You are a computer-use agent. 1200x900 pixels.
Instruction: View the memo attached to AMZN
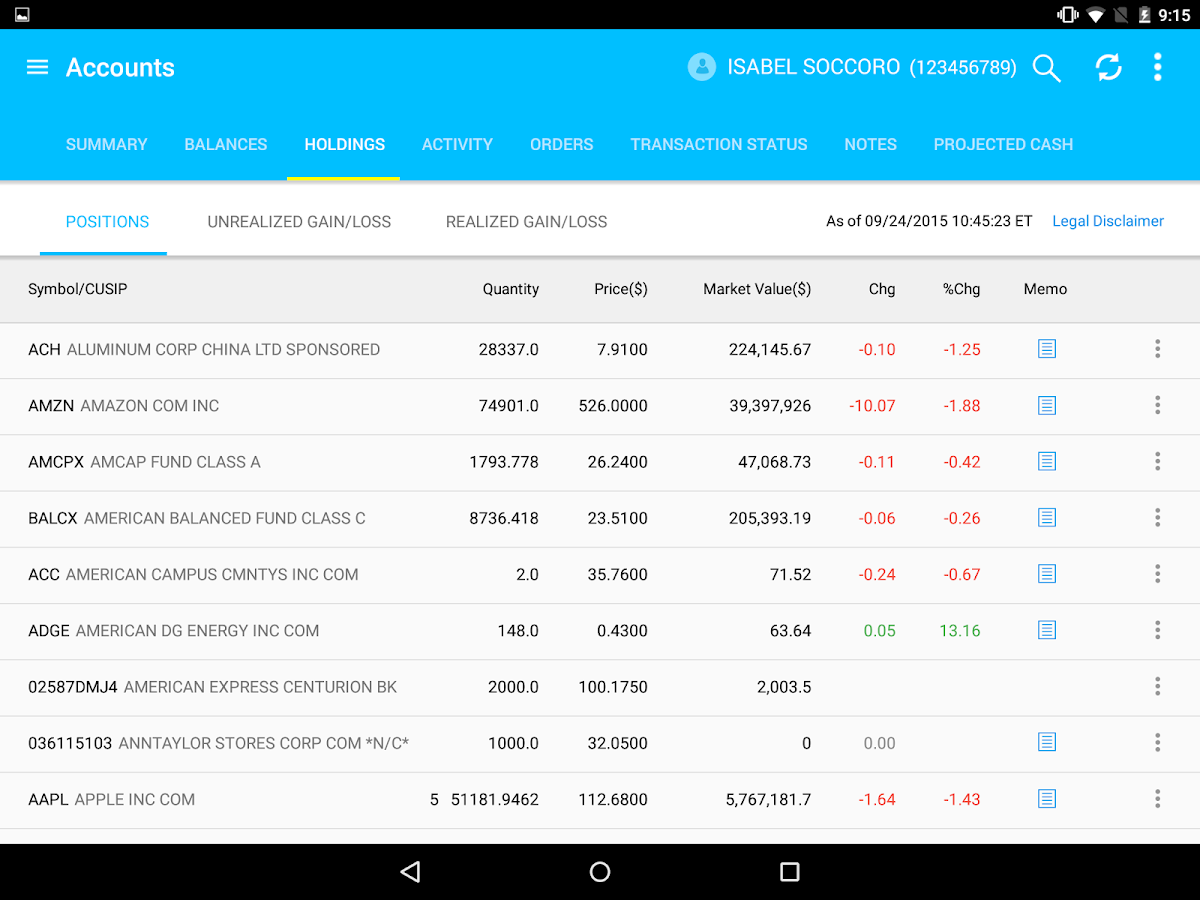[x=1046, y=406]
